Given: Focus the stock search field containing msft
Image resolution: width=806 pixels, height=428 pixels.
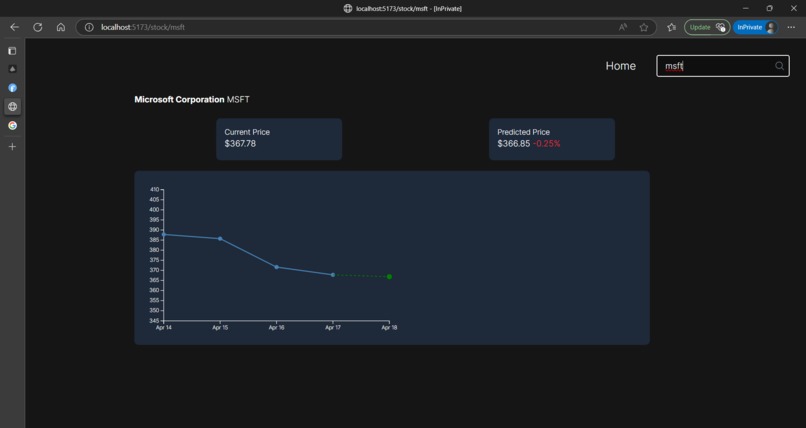Looking at the screenshot, I should (723, 66).
